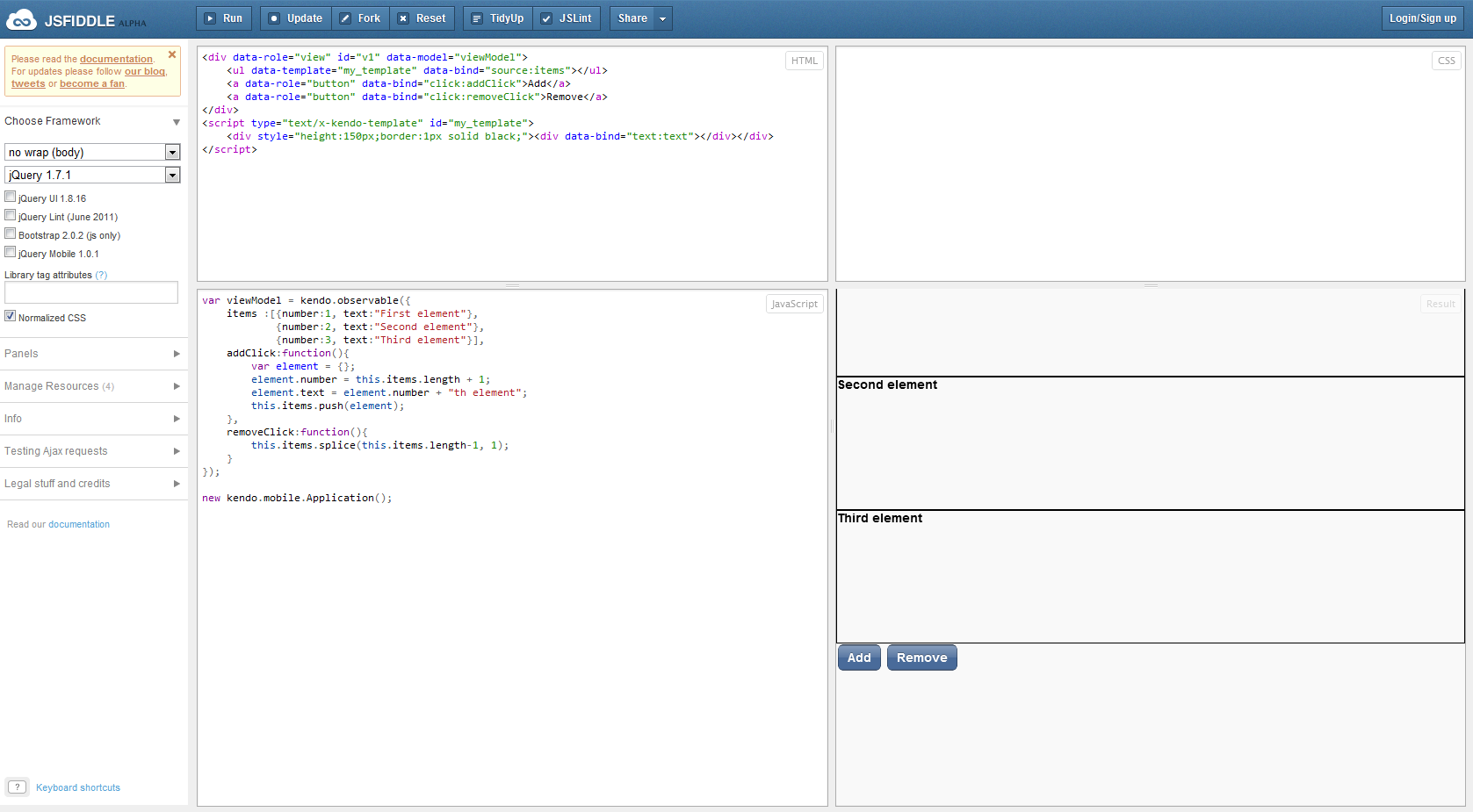The height and width of the screenshot is (812, 1473).
Task: Click the Result panel label
Action: coord(1441,304)
